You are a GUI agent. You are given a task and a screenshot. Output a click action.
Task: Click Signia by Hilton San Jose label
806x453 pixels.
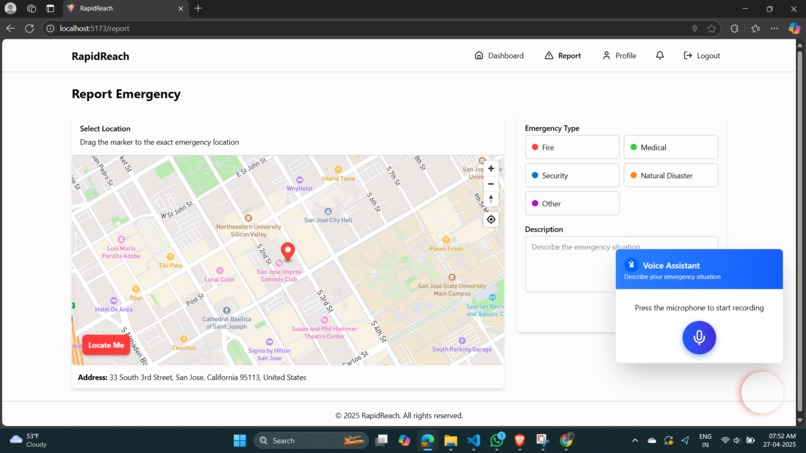[x=269, y=354]
